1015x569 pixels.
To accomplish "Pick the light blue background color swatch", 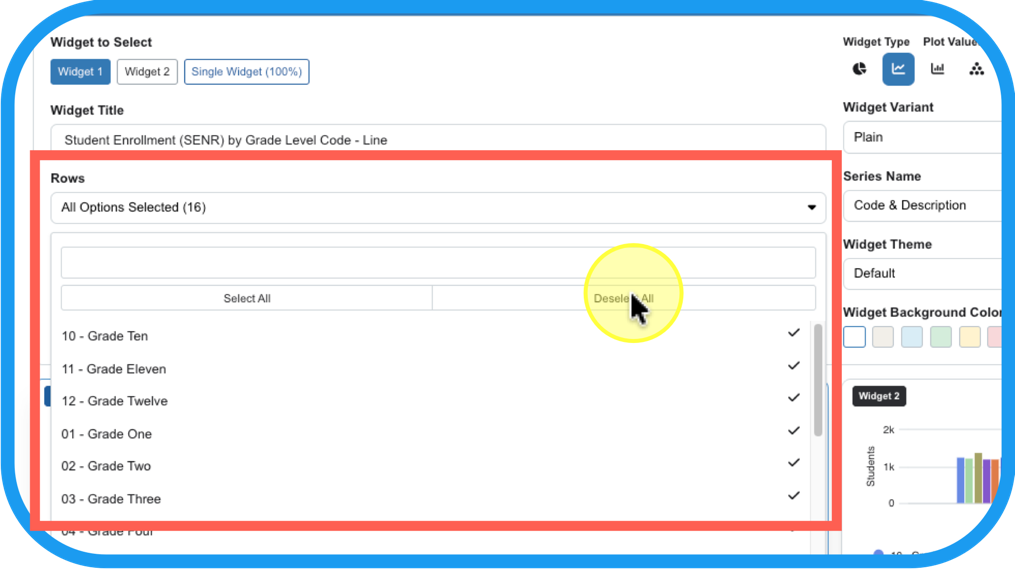I will pos(912,337).
